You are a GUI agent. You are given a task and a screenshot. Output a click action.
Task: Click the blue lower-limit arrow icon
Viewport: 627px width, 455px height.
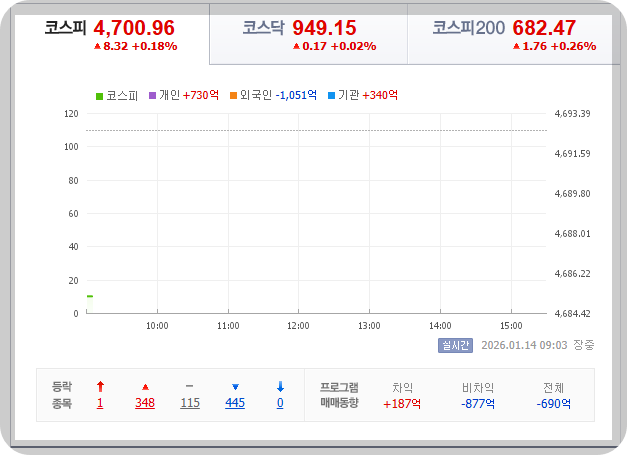[280, 387]
